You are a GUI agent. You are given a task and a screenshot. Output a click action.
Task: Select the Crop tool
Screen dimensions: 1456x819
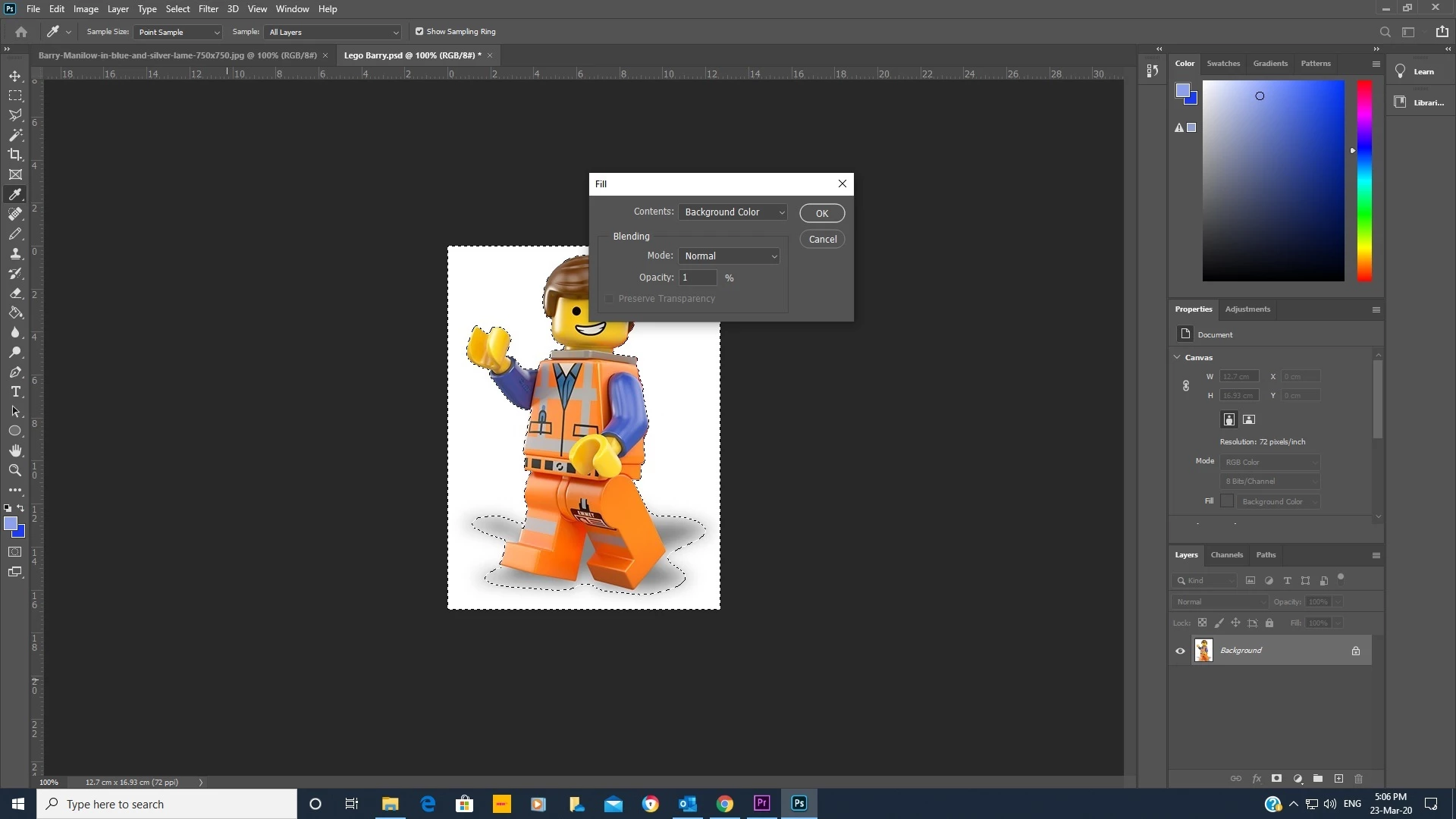[x=15, y=155]
